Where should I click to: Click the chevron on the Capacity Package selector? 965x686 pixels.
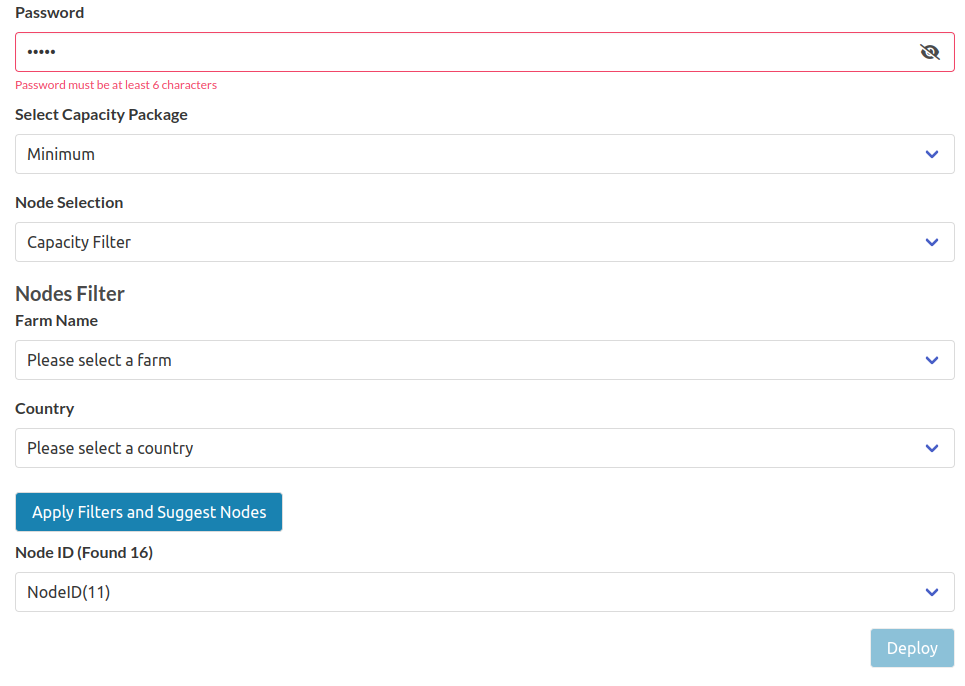pos(931,154)
